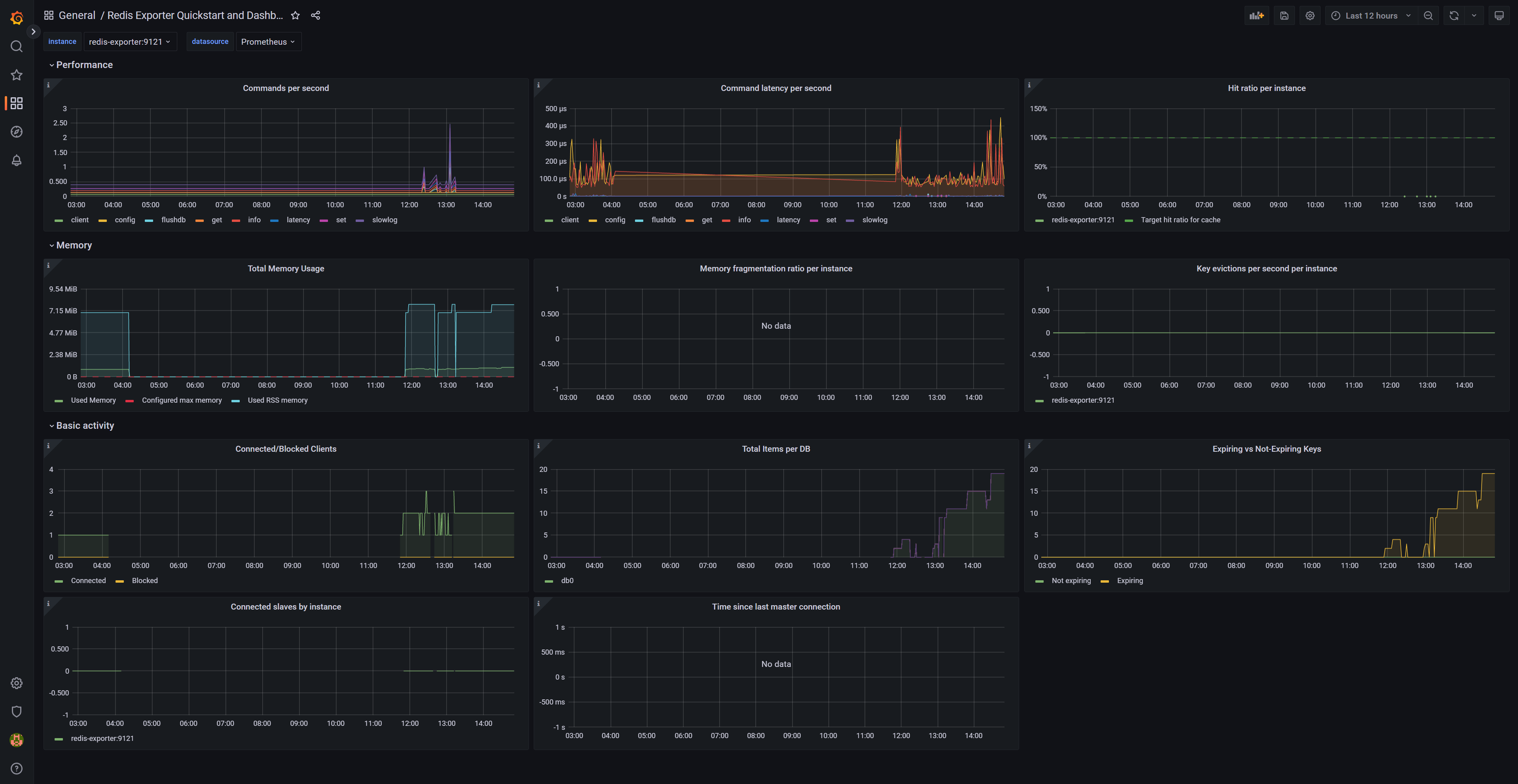Click the Add panel icon
The width and height of the screenshot is (1518, 784).
tap(1256, 16)
